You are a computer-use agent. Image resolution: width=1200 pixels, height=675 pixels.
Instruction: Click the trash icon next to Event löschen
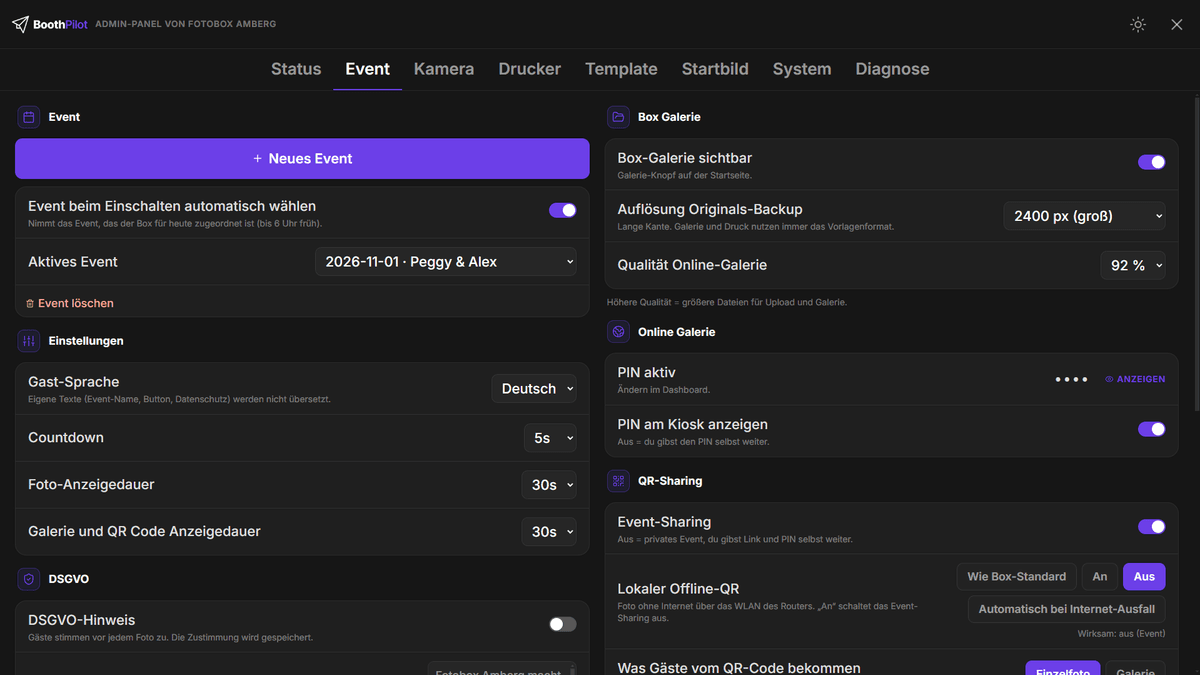point(30,303)
